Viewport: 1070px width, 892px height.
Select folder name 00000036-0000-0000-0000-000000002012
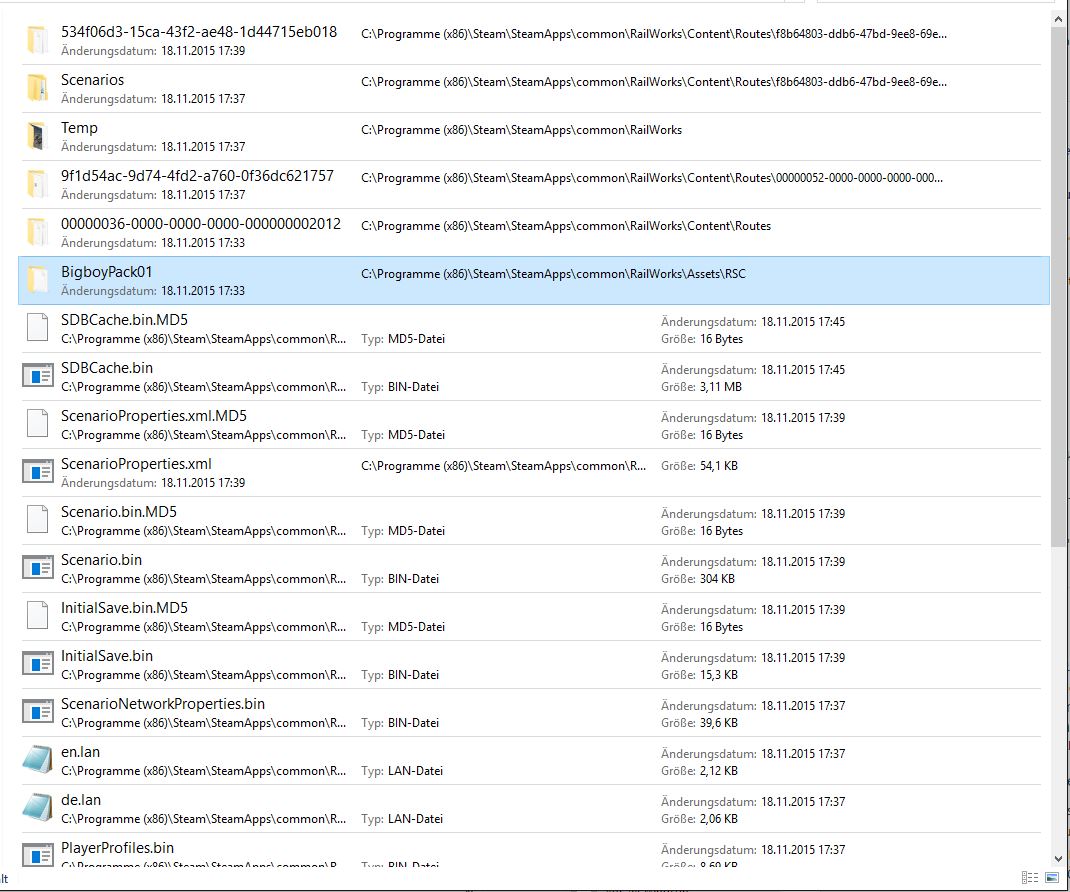tap(201, 224)
